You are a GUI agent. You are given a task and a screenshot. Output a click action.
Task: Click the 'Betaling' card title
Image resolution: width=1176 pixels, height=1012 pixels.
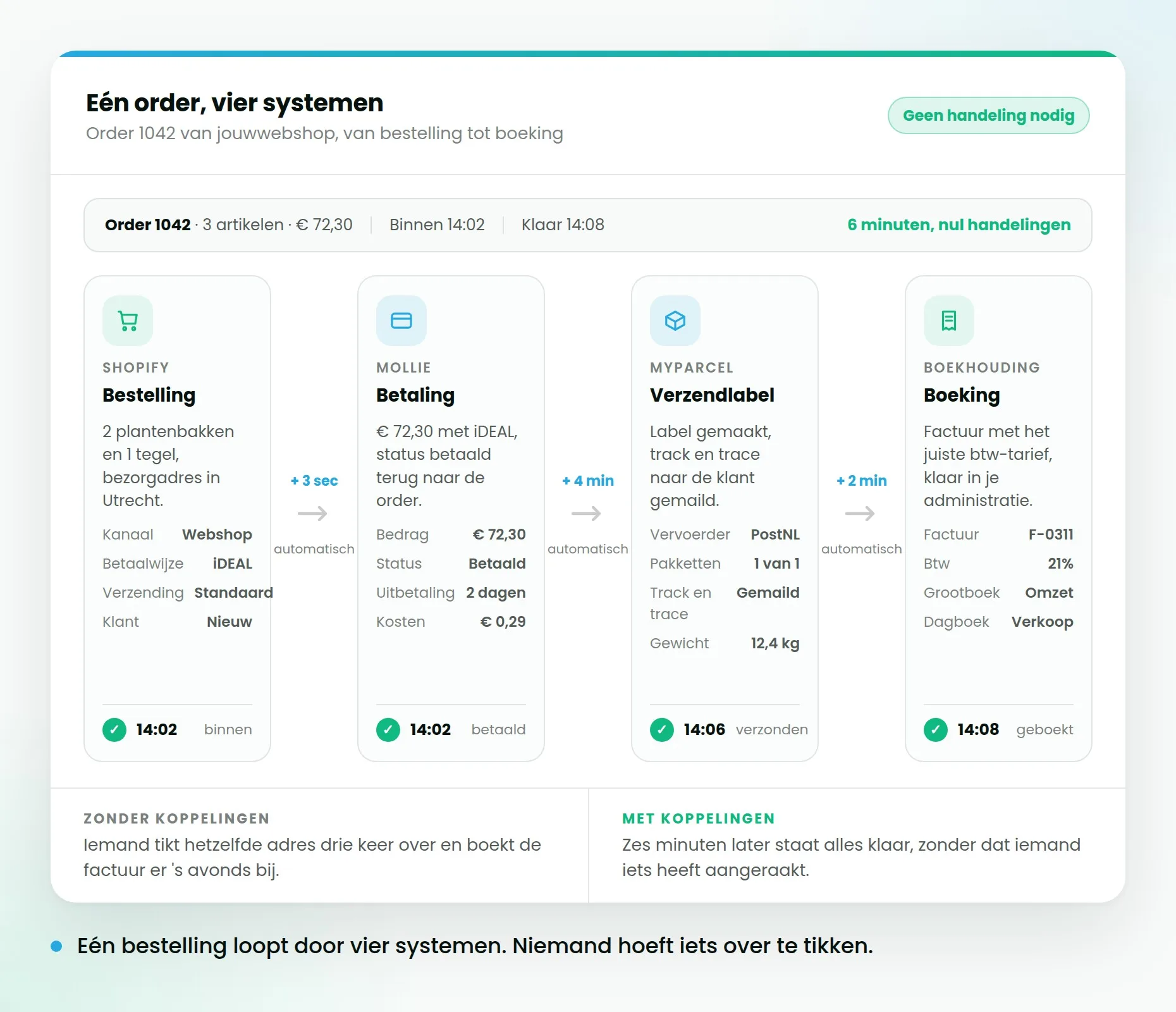415,395
